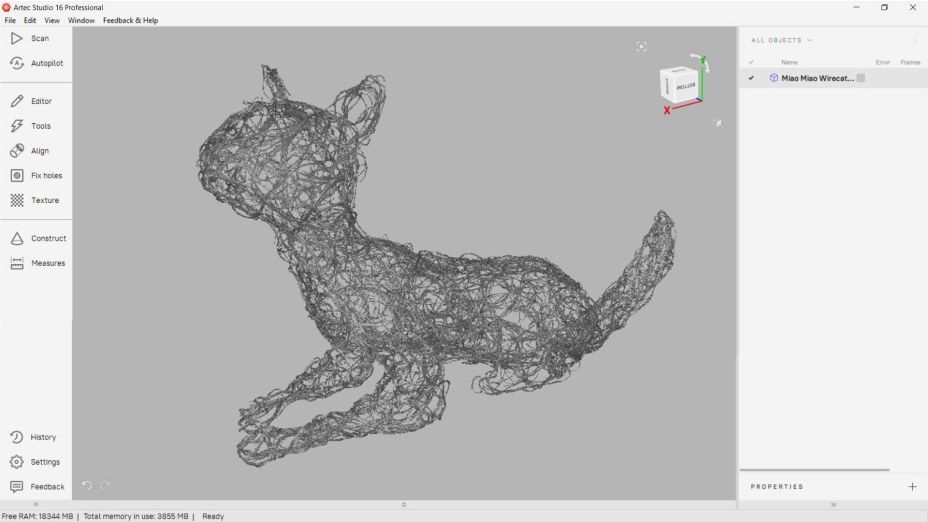Click the fit-to-view icon in viewport
The height and width of the screenshot is (522, 928).
[x=641, y=47]
